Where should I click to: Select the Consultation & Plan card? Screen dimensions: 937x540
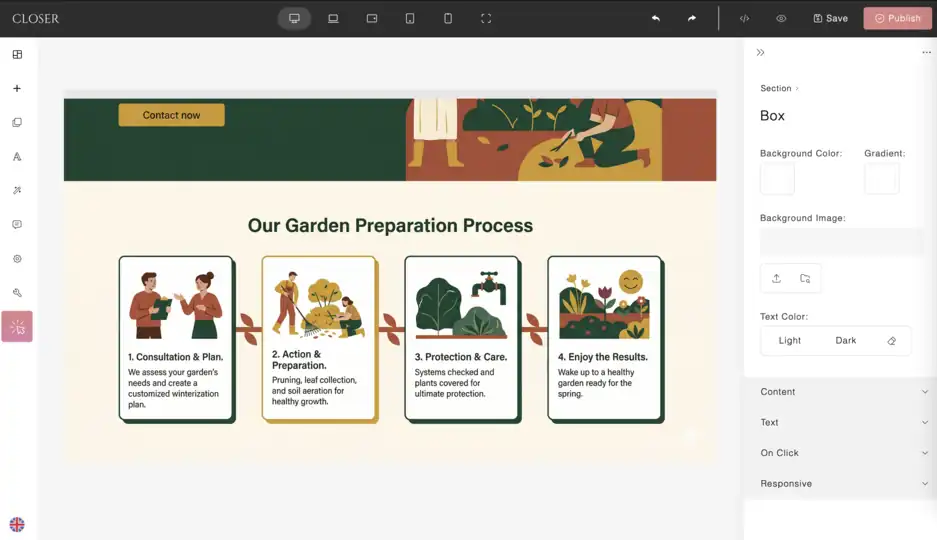click(x=177, y=339)
